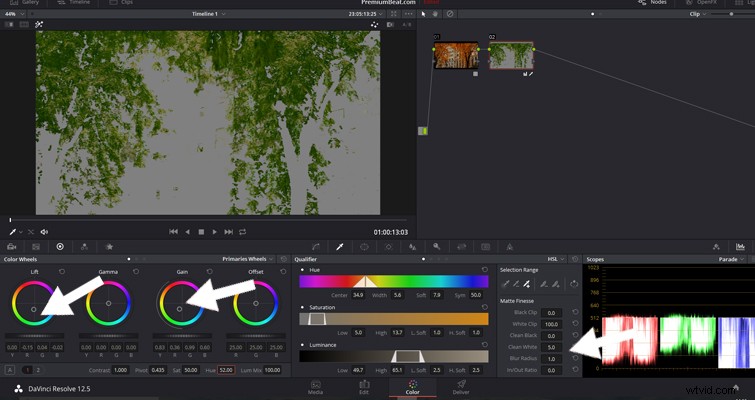755x400 pixels.
Task: Open the Curves palette icon
Action: [316, 246]
